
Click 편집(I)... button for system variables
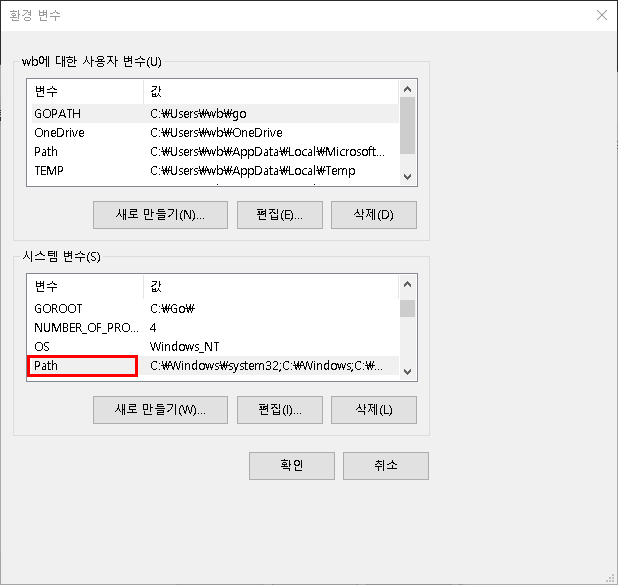coord(280,410)
